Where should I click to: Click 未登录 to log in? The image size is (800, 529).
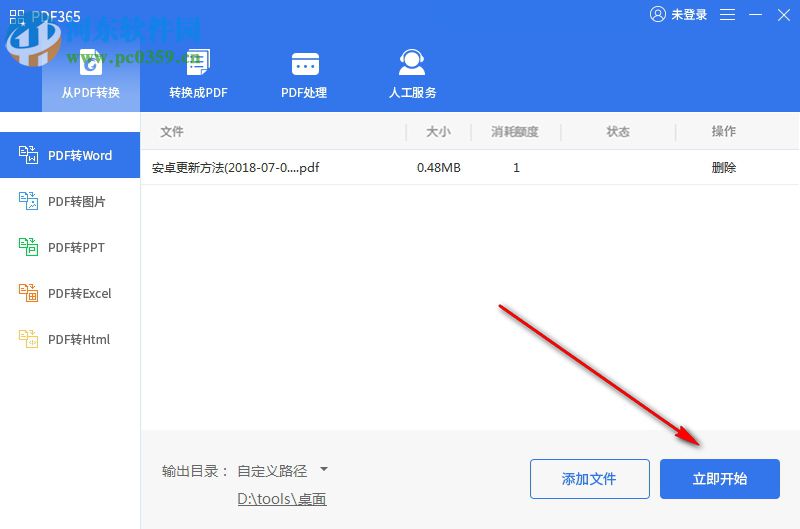pos(689,14)
